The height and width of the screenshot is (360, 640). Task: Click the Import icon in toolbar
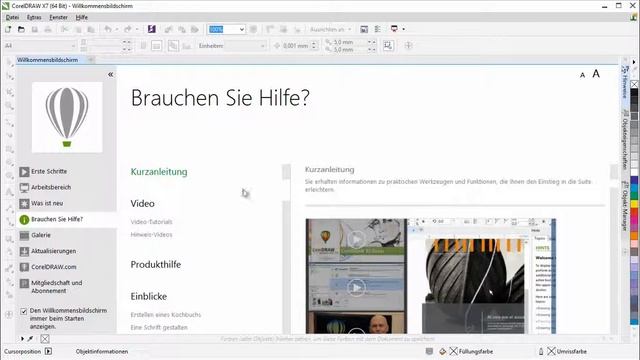click(168, 29)
